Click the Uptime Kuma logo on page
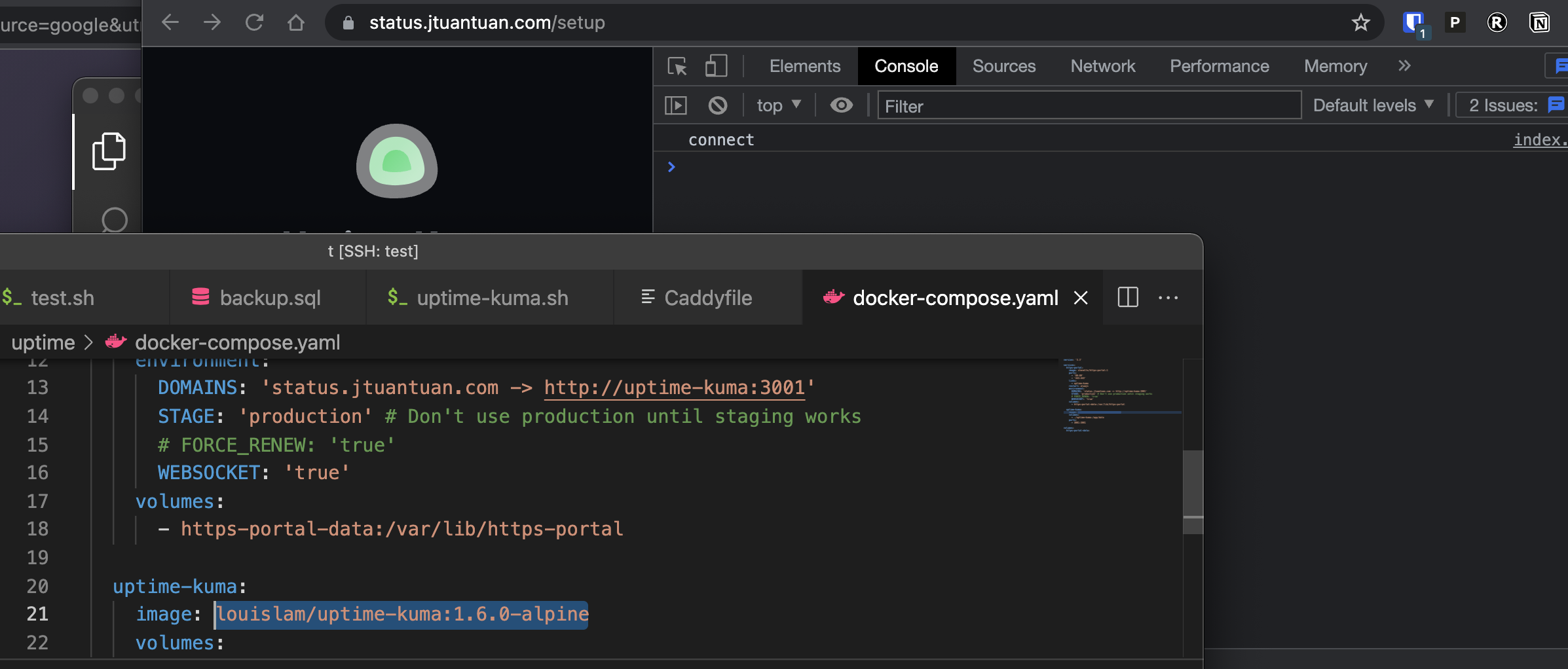 (x=397, y=161)
